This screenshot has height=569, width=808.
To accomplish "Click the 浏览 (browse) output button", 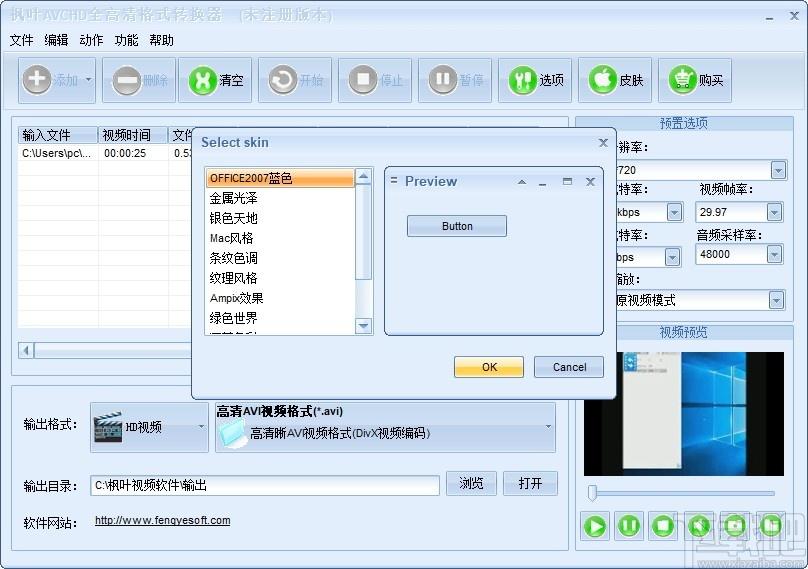I will (471, 483).
